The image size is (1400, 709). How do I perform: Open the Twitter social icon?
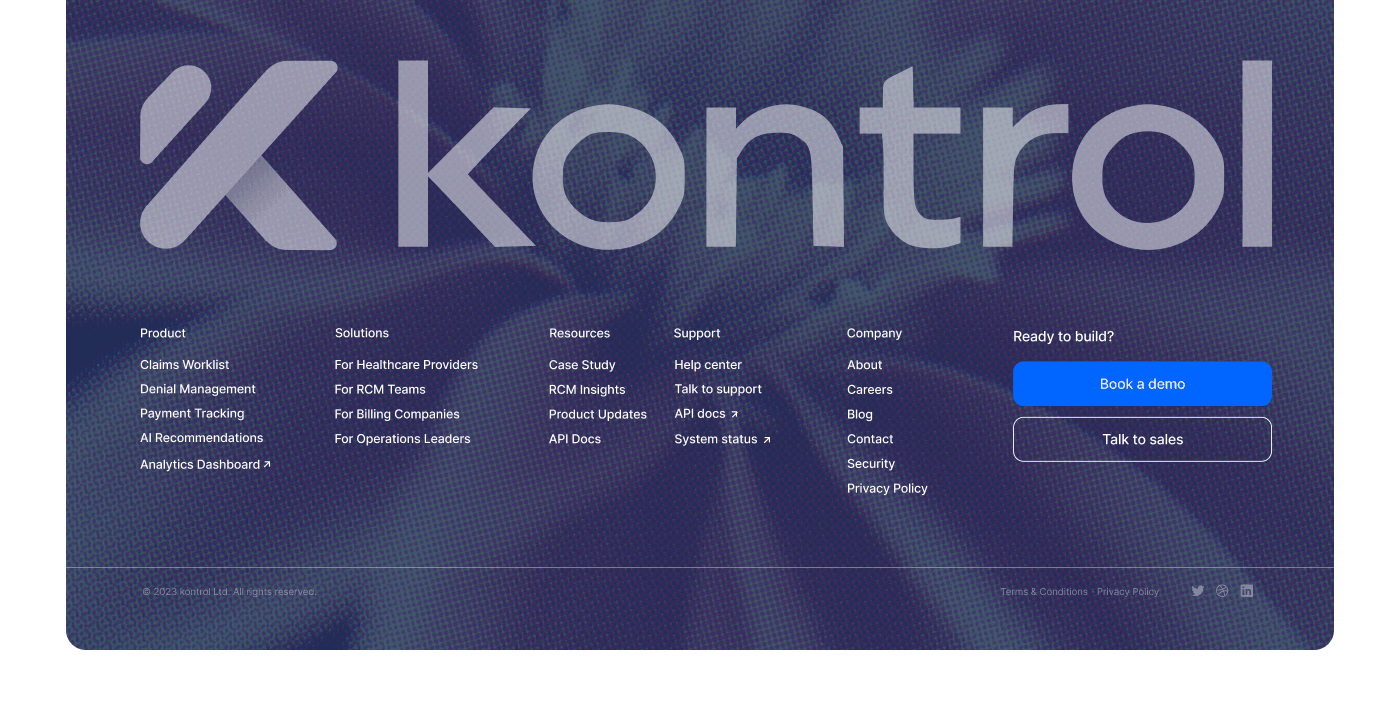pos(1197,591)
